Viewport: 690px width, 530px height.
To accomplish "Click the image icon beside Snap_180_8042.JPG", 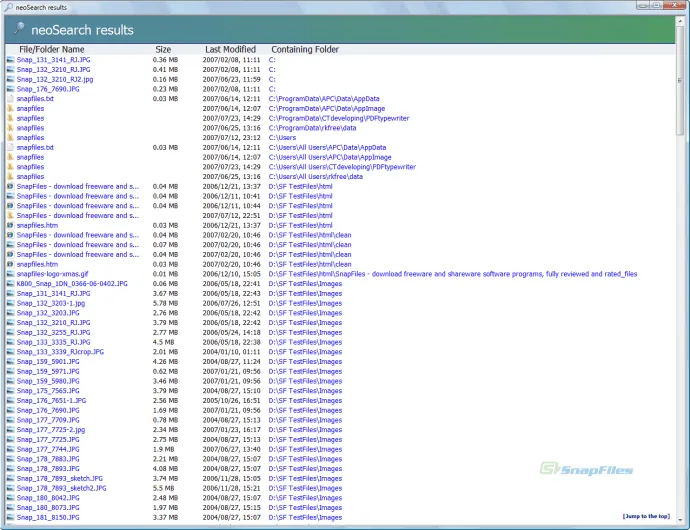I will pos(10,498).
